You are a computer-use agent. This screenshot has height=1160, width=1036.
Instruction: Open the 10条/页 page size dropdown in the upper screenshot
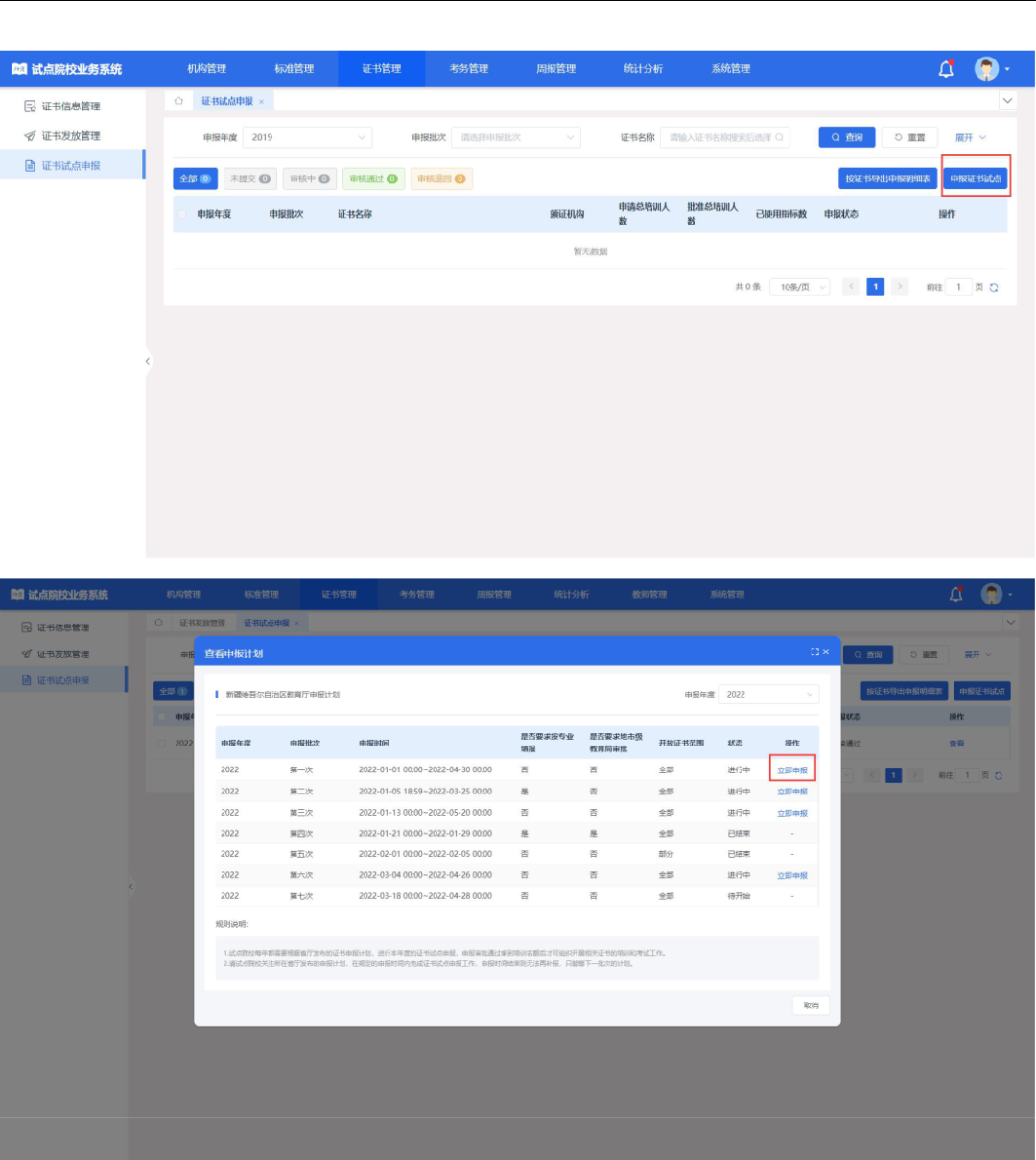800,287
